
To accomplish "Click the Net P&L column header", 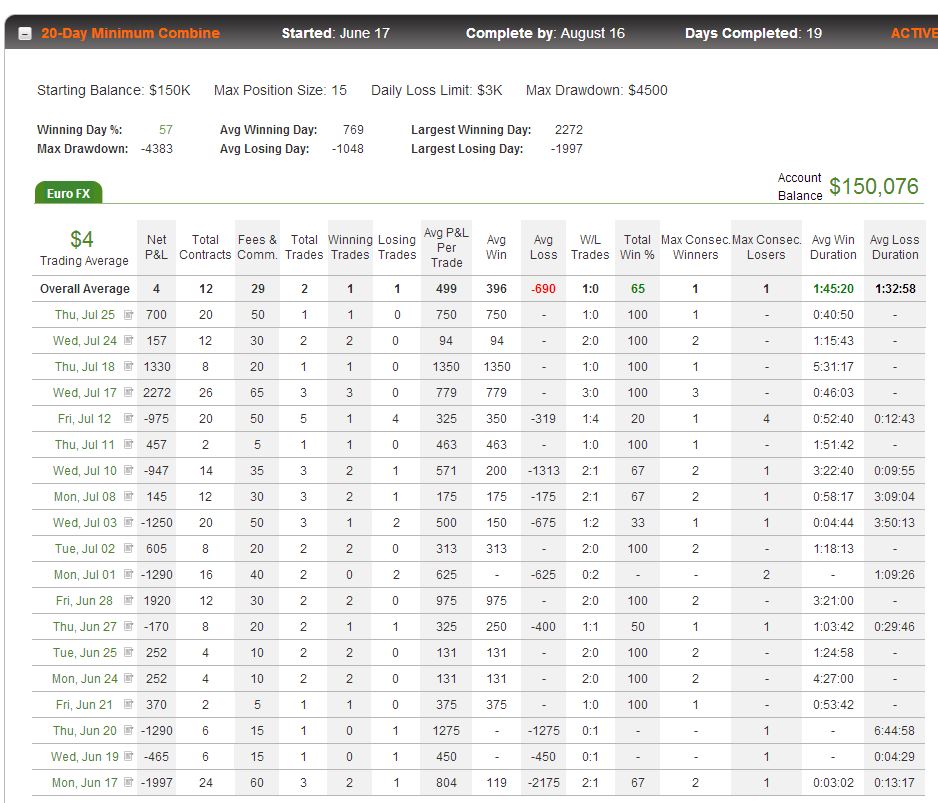I will pos(156,247).
